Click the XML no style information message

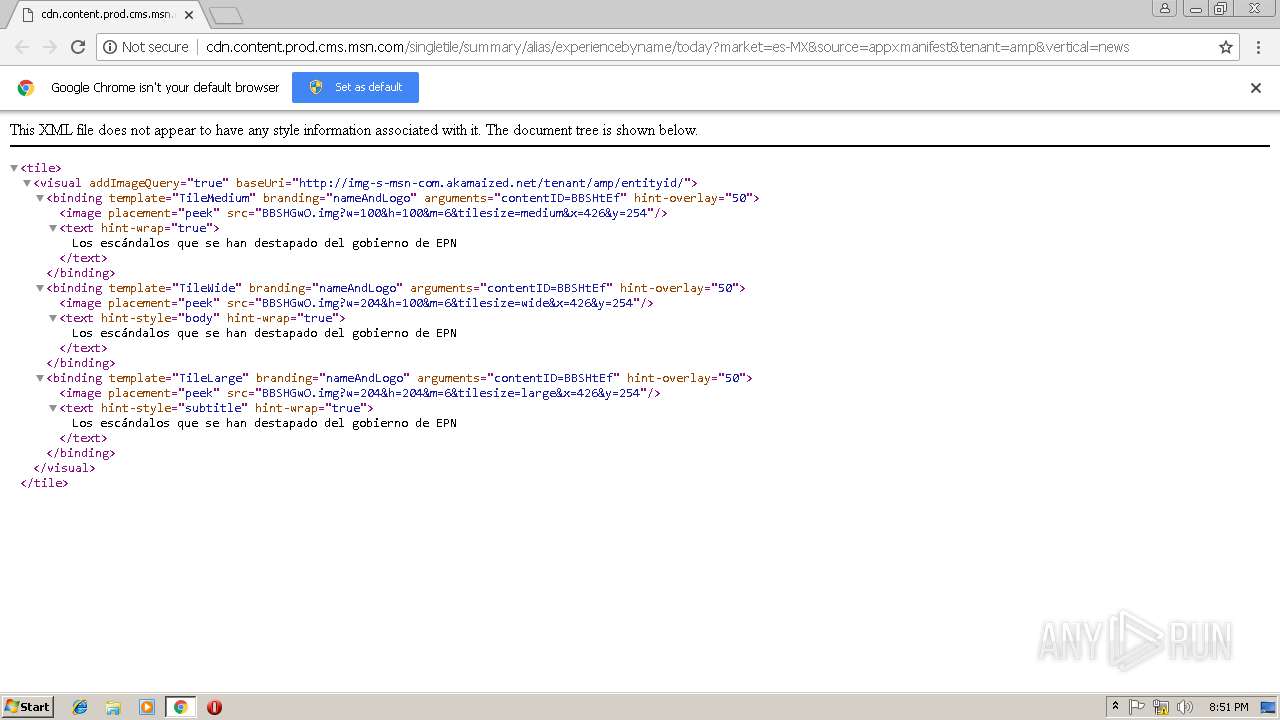pos(354,130)
